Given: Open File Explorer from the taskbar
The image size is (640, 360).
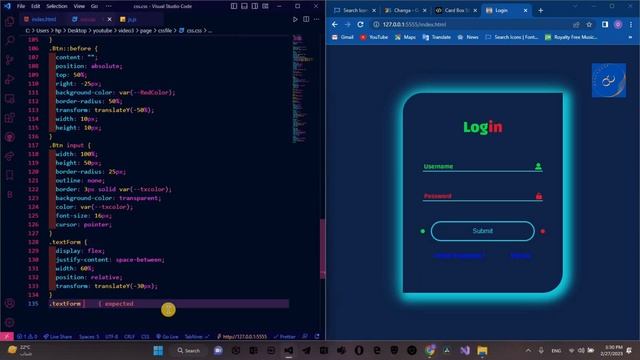Looking at the screenshot, I should pyautogui.click(x=482, y=350).
